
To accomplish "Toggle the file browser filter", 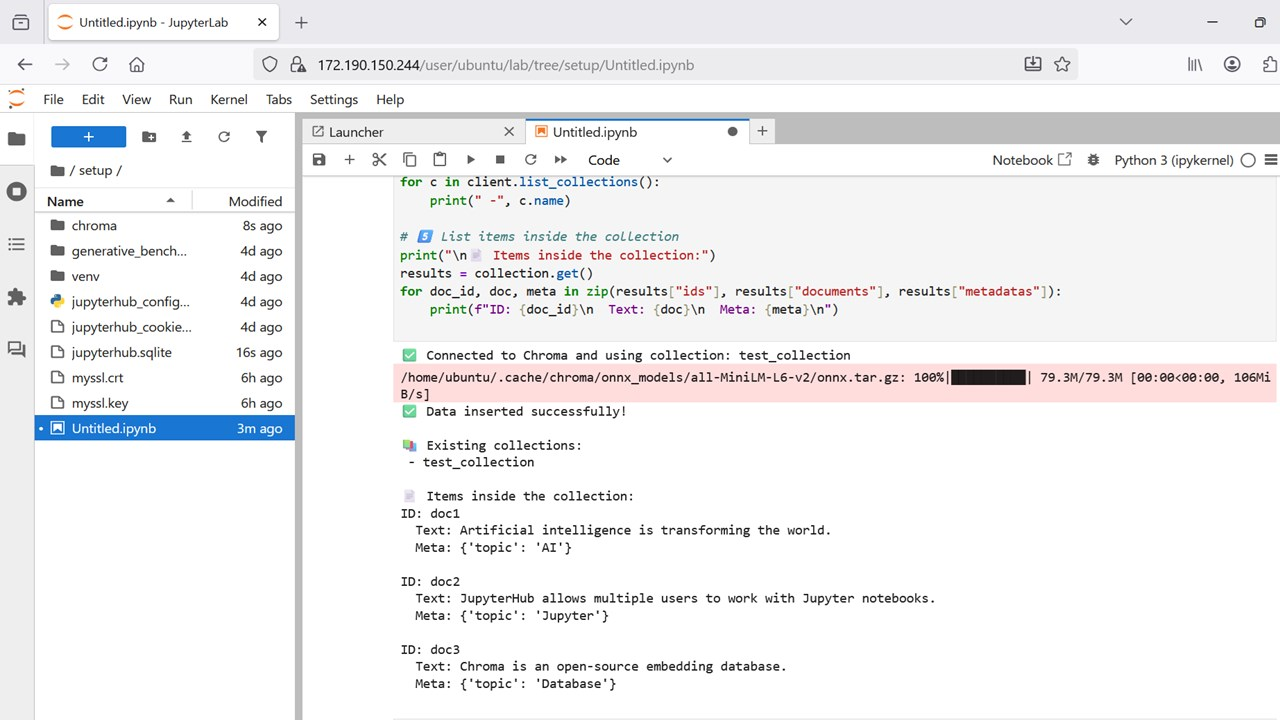I will pos(261,137).
